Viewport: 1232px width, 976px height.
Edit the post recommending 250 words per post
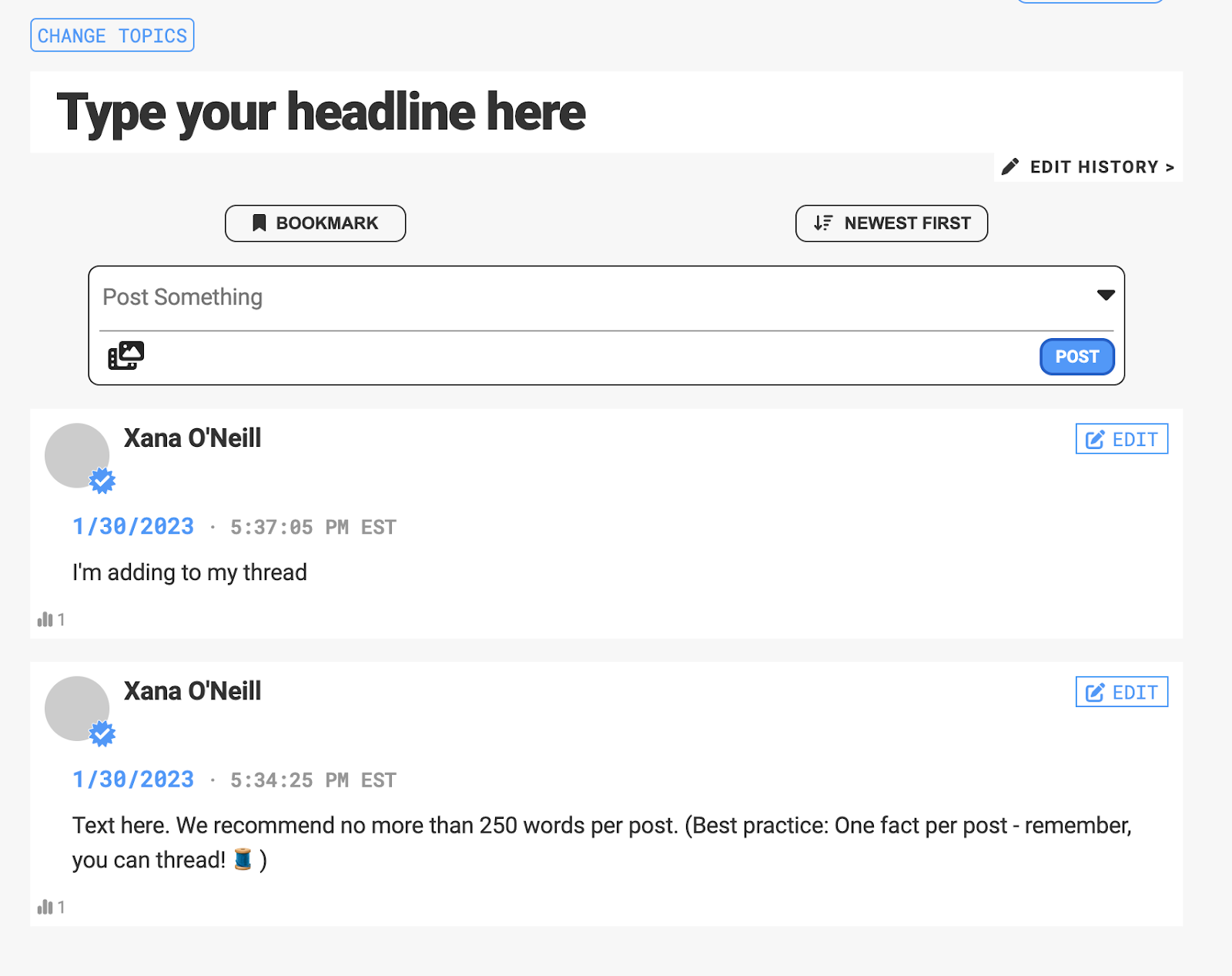coord(1122,692)
